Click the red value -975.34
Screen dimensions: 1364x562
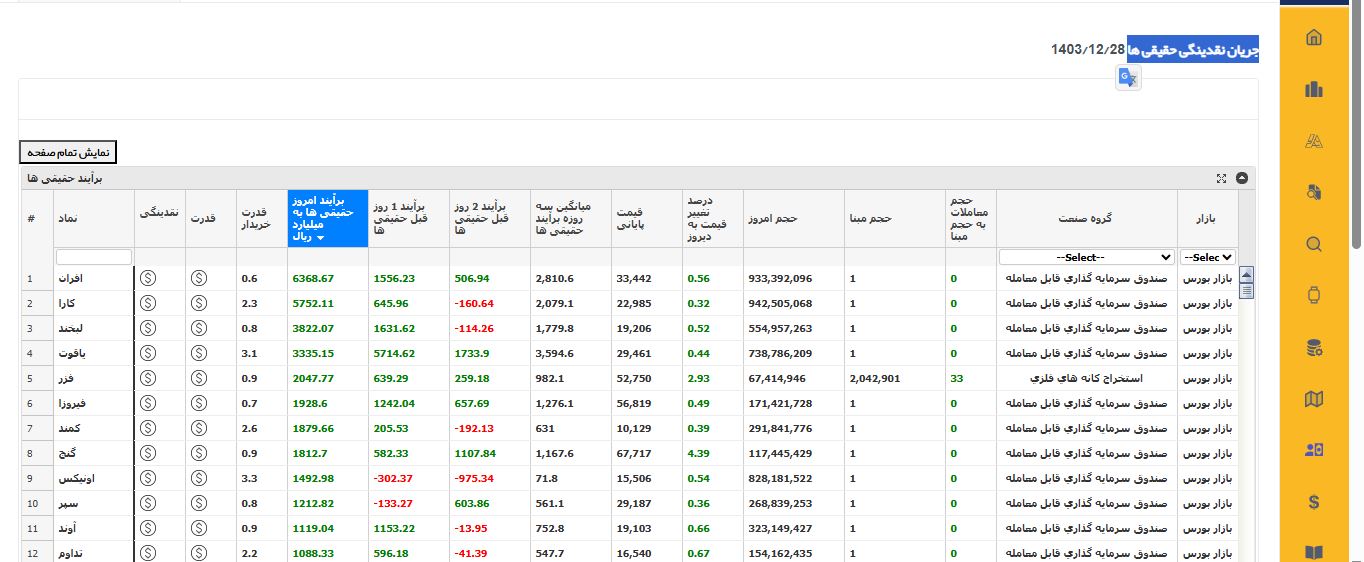474,479
